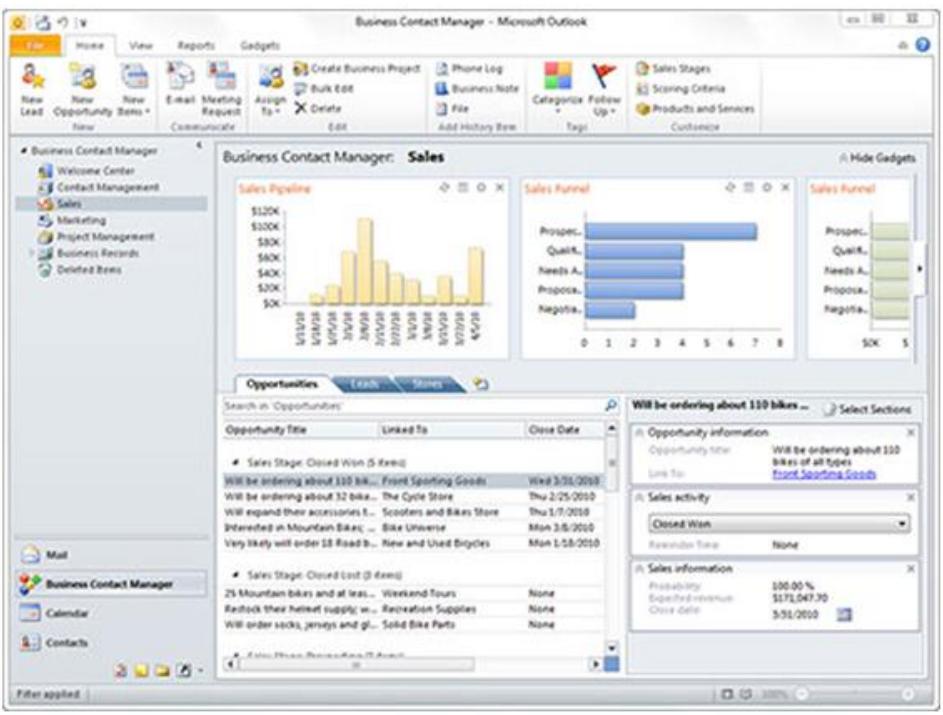Open the New Items menu
The width and height of the screenshot is (943, 715).
(134, 90)
